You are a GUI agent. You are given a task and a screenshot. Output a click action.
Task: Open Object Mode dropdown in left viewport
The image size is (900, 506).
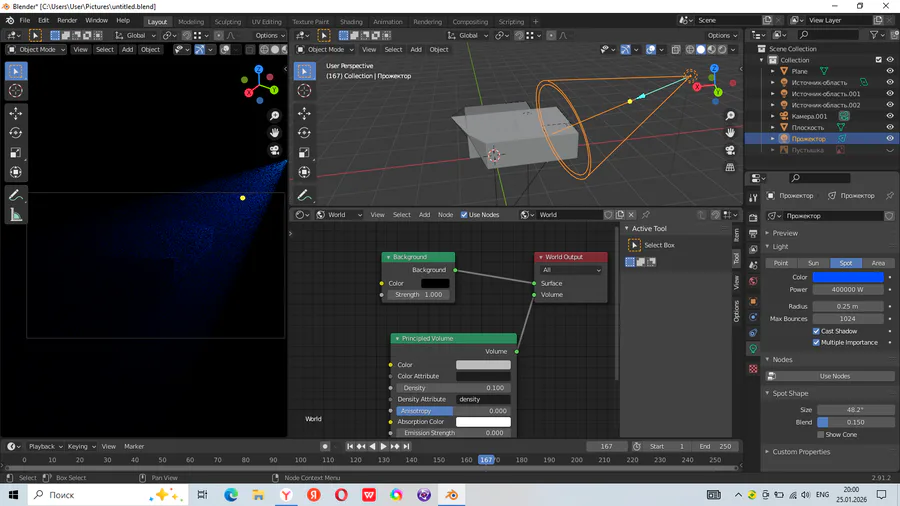36,49
